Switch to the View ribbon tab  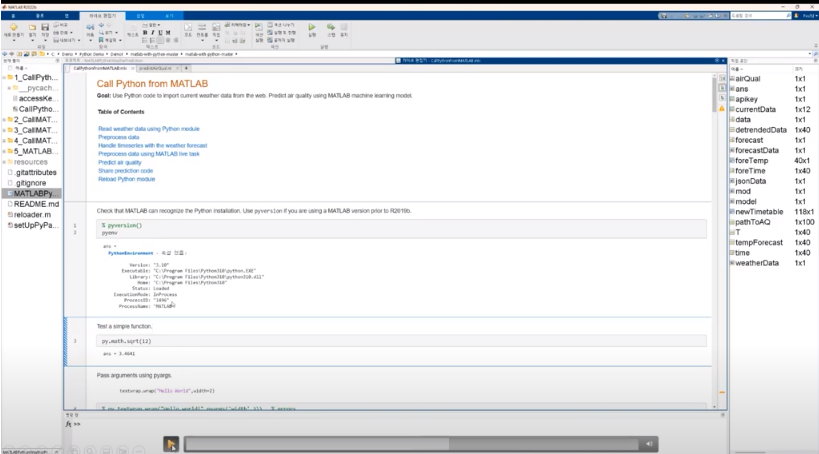click(169, 16)
